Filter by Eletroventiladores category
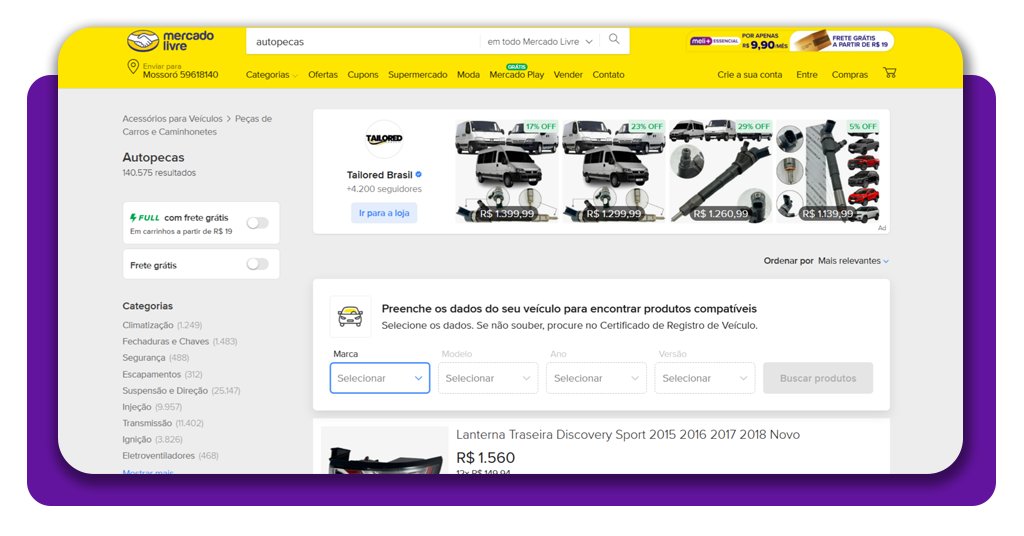Viewport: 1024px width, 536px height. (x=170, y=456)
